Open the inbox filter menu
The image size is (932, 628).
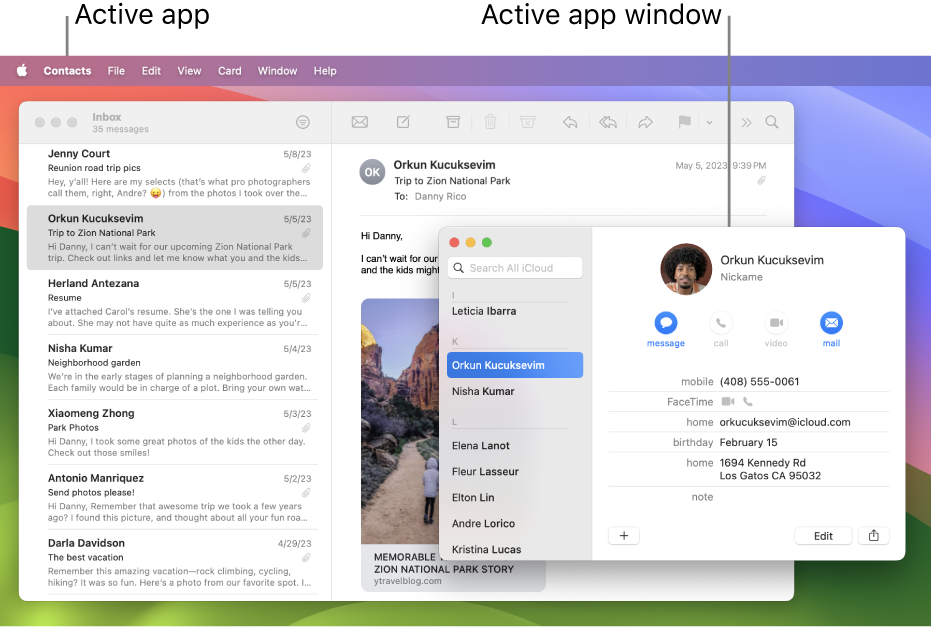(x=303, y=121)
